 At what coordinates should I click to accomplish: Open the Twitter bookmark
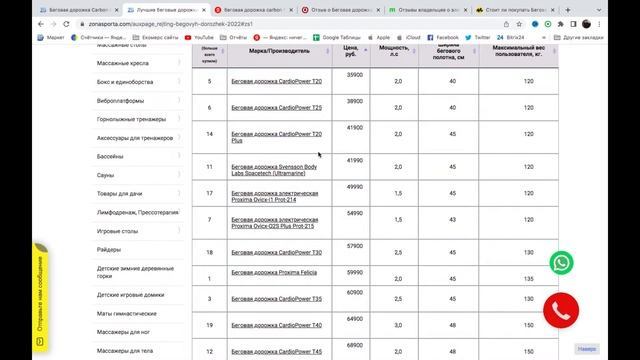tap(478, 38)
